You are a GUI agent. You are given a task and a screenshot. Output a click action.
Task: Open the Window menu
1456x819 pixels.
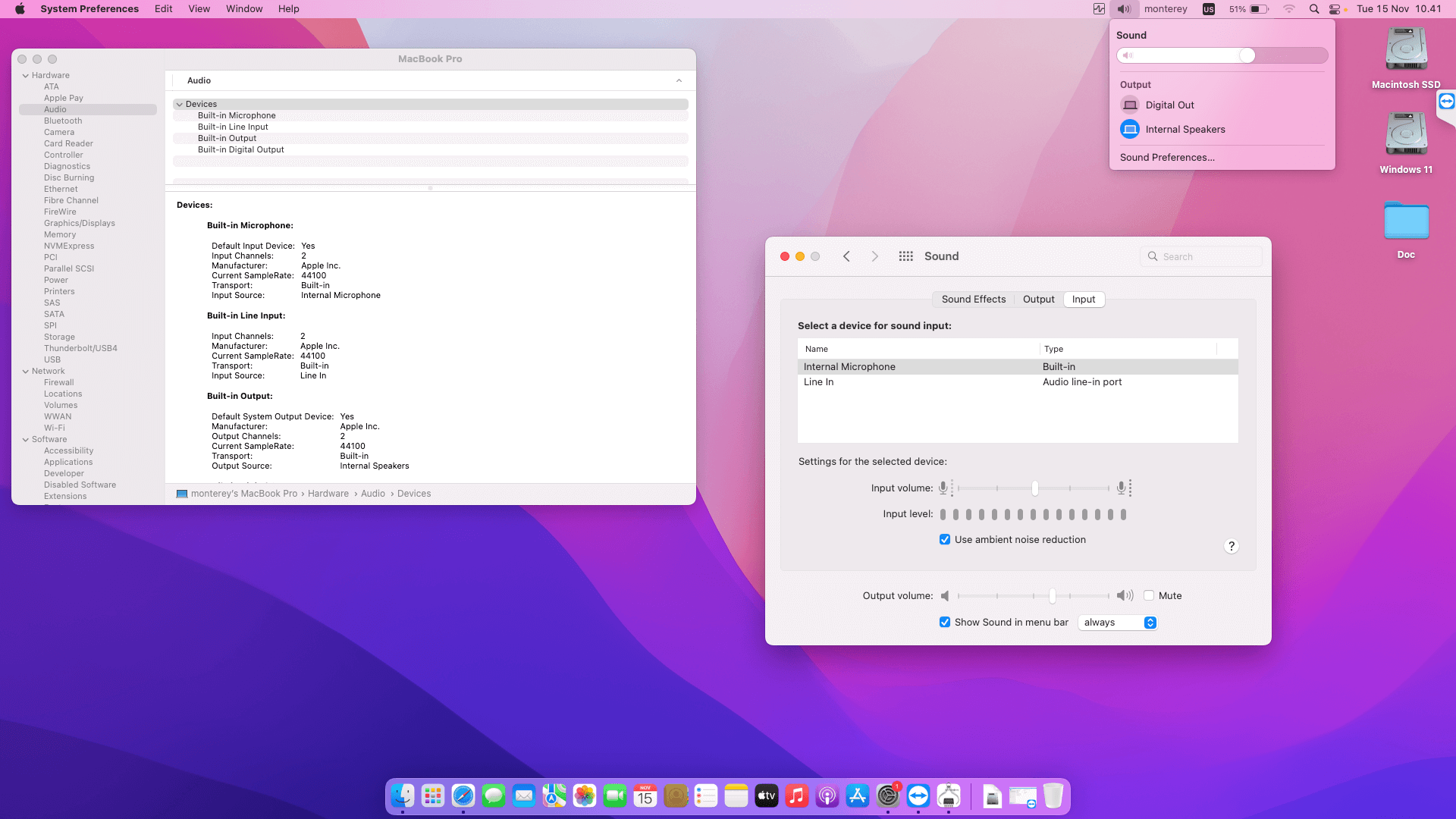point(244,9)
